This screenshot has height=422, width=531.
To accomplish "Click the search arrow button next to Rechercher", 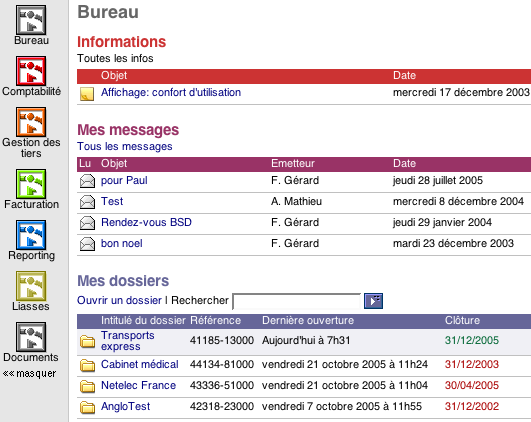I will tap(374, 301).
